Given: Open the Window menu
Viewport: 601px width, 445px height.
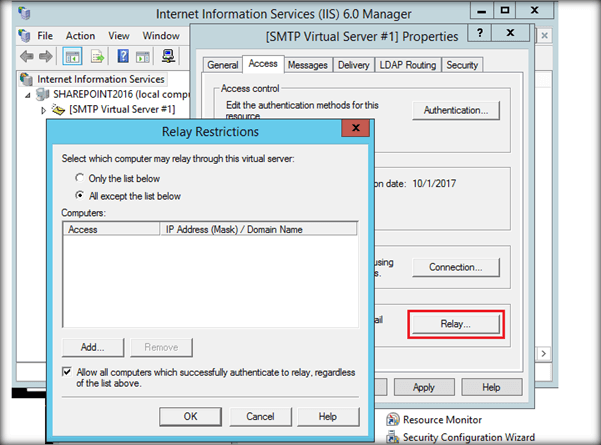Looking at the screenshot, I should pyautogui.click(x=161, y=36).
